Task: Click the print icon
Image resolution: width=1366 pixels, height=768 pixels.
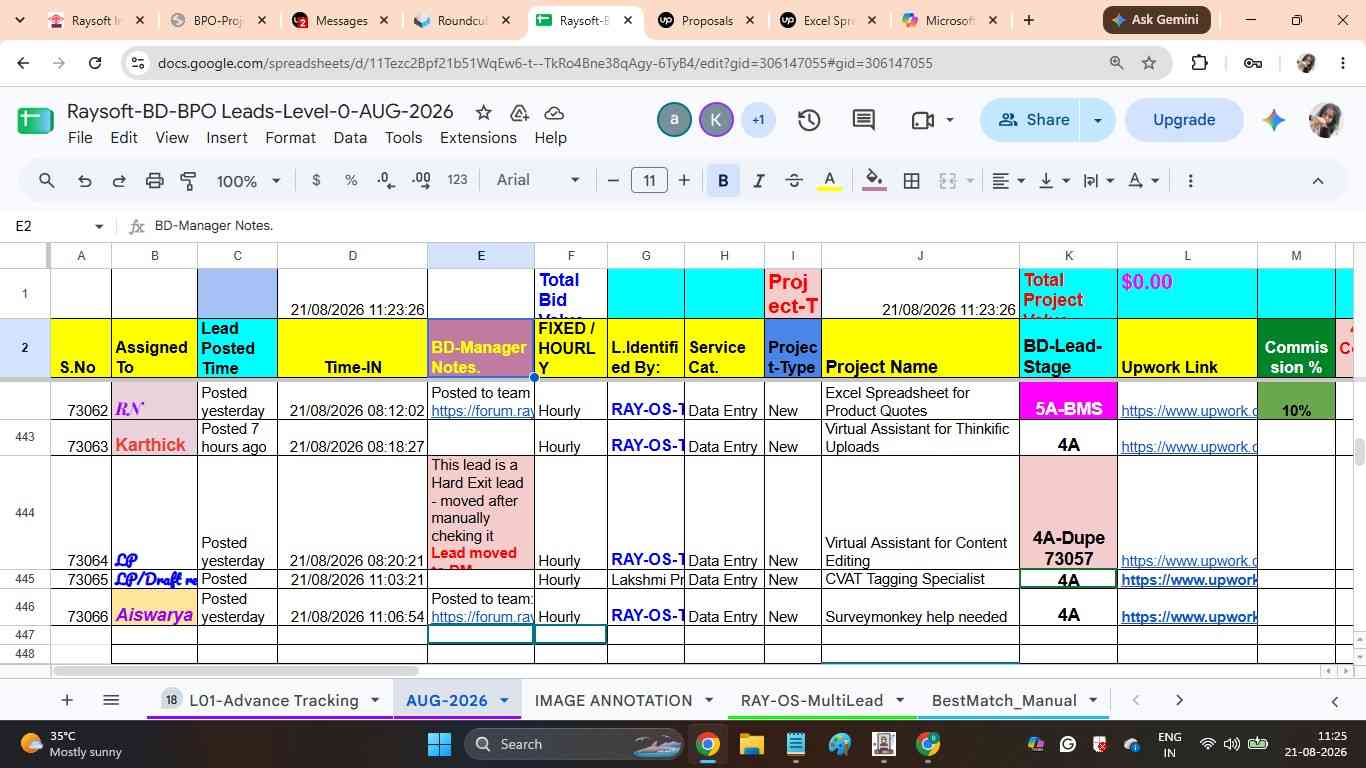Action: [154, 181]
